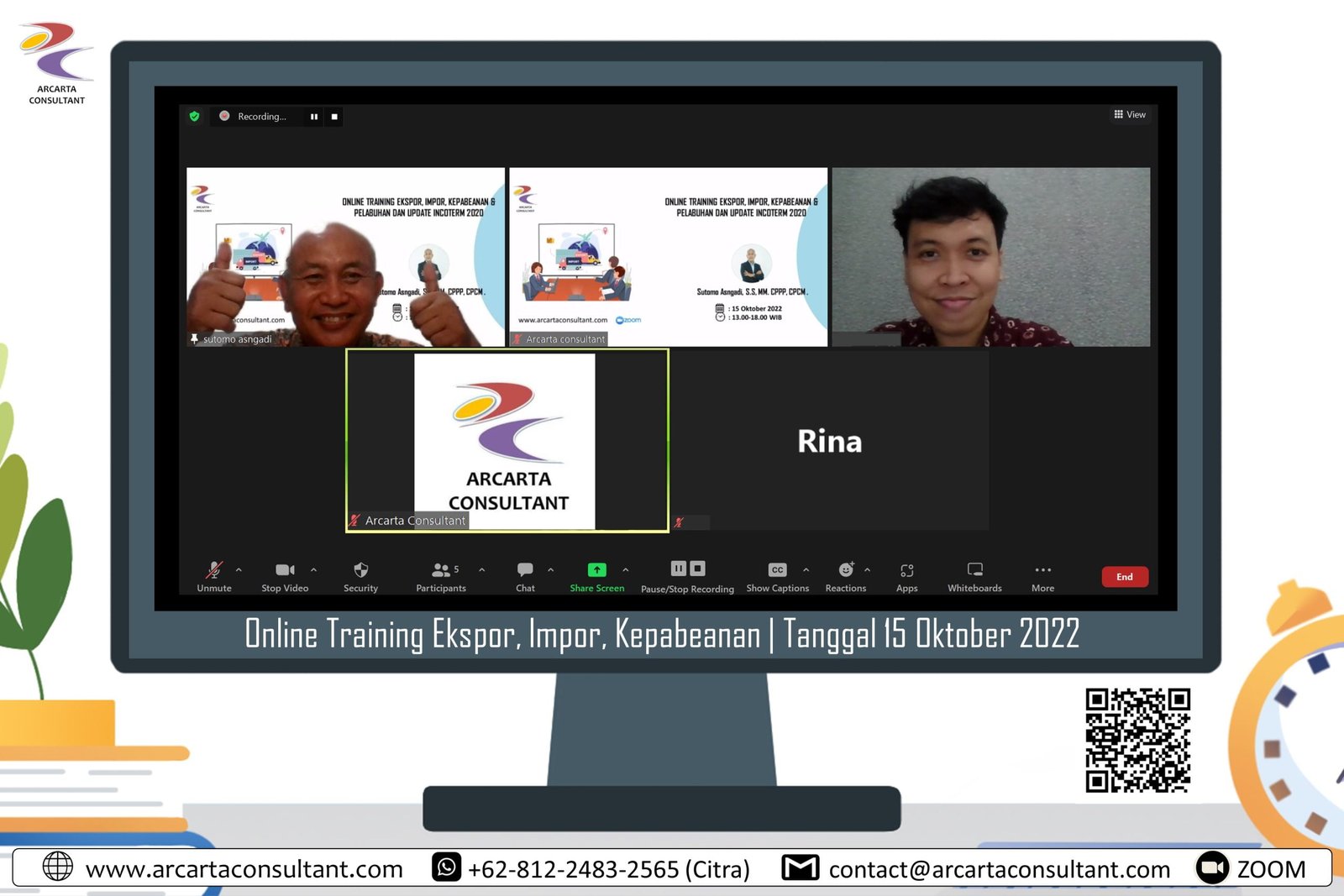Open Reactions emoji picker
This screenshot has width=1344, height=896.
(845, 576)
